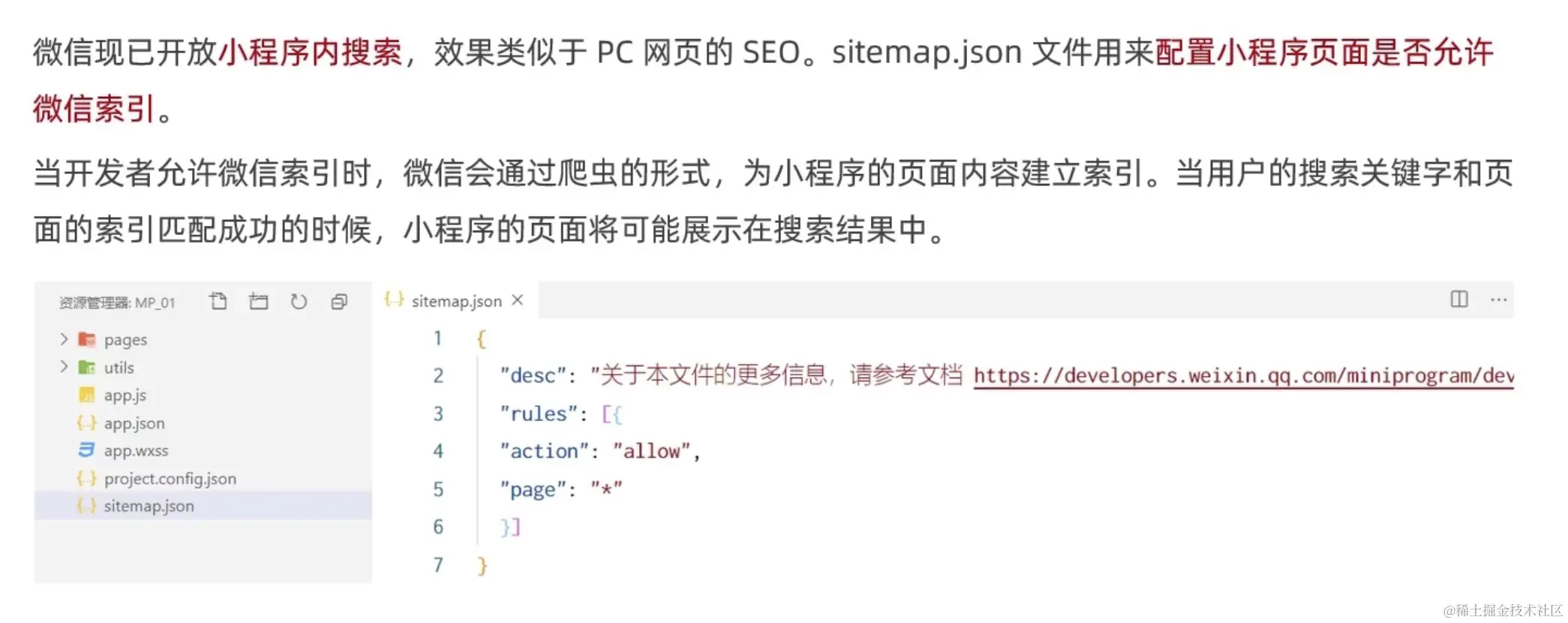Screen dimensions: 1568x623
Task: Open app.json in the file tree
Action: (x=134, y=423)
